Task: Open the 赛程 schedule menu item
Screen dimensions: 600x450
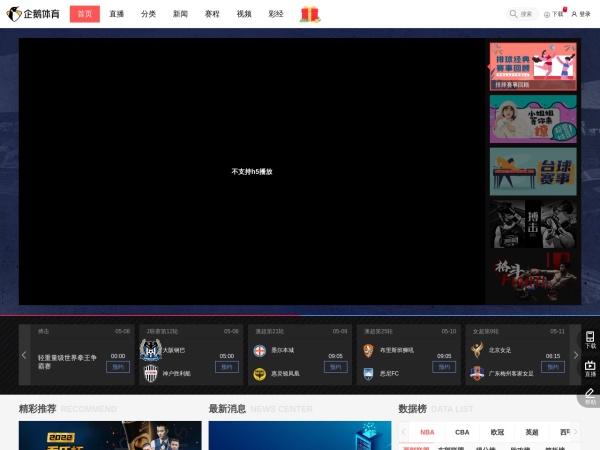Action: (x=212, y=14)
